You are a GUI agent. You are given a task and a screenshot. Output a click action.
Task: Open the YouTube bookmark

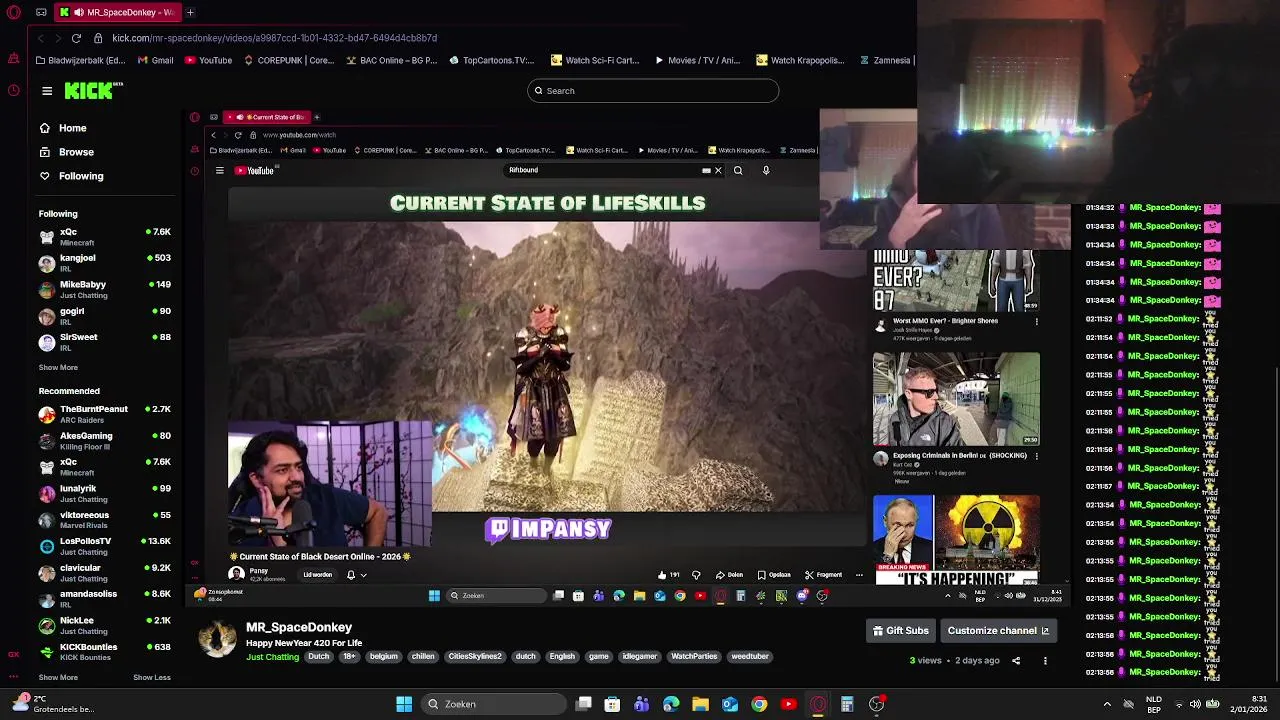208,60
